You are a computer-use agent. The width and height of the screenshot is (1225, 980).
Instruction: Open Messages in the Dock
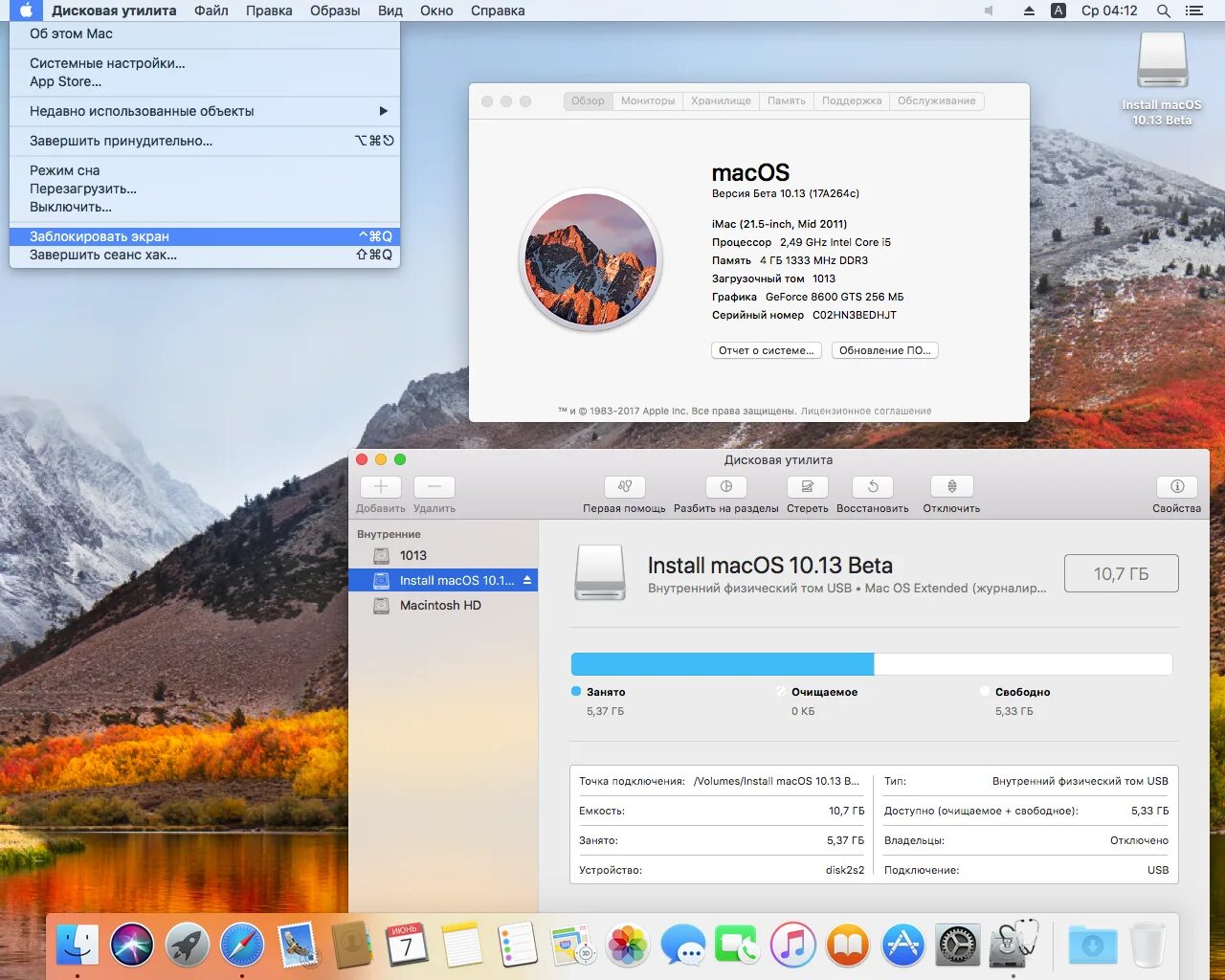(682, 946)
